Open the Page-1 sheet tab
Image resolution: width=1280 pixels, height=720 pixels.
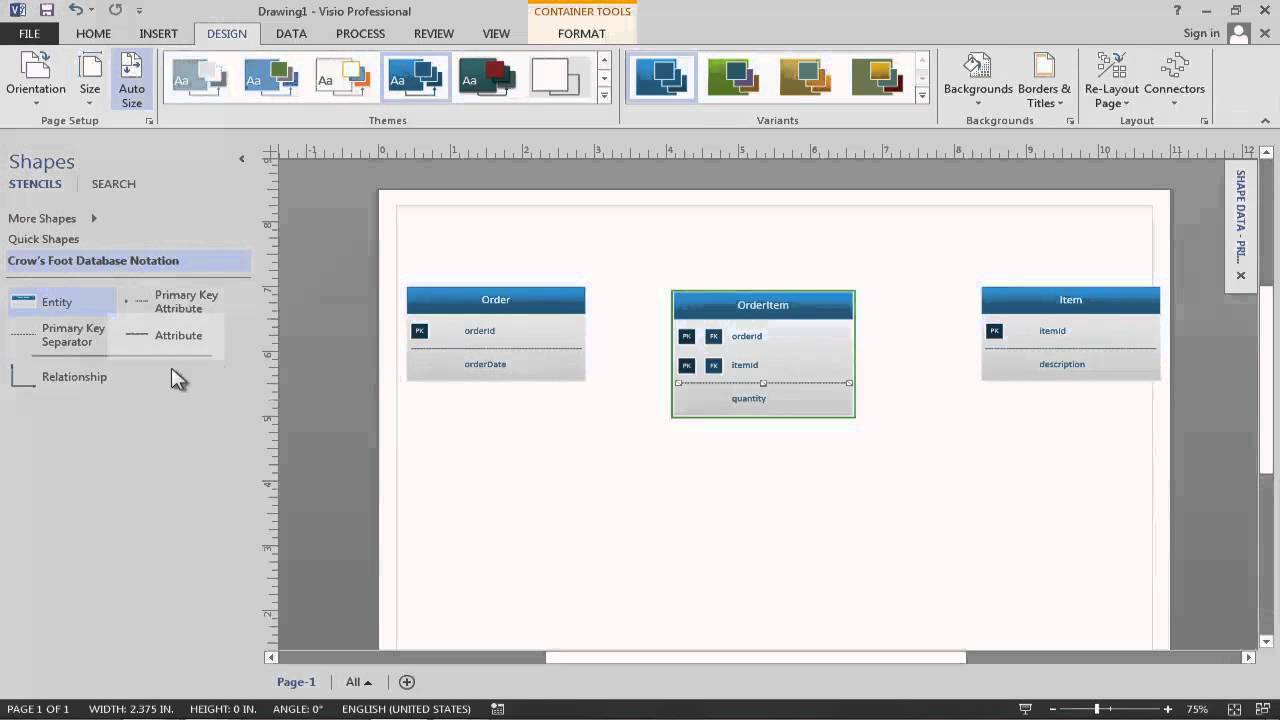[x=296, y=682]
